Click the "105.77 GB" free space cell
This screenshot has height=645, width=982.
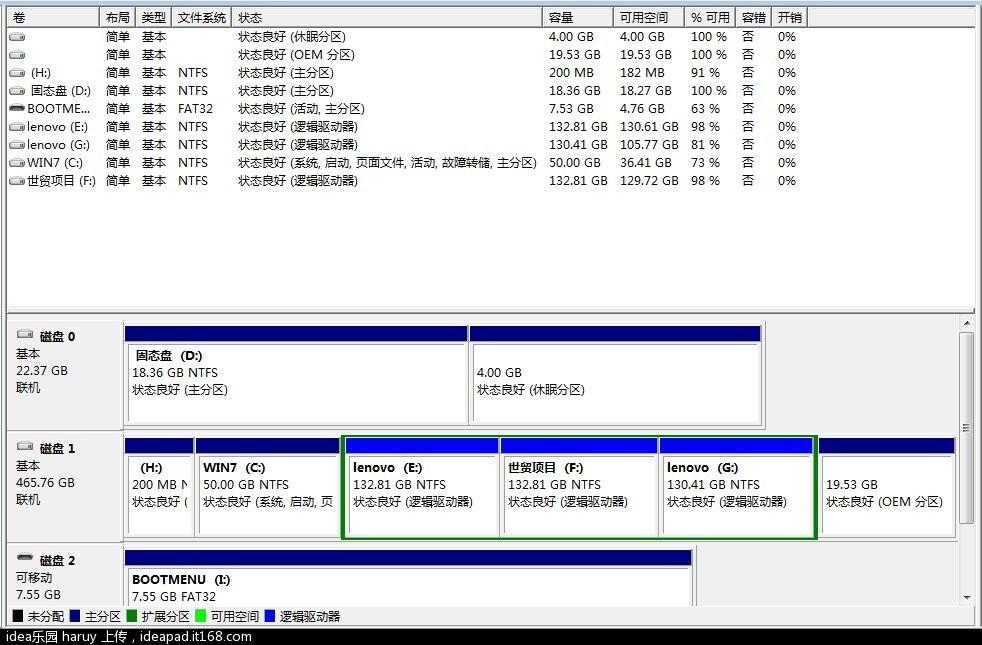pos(649,145)
